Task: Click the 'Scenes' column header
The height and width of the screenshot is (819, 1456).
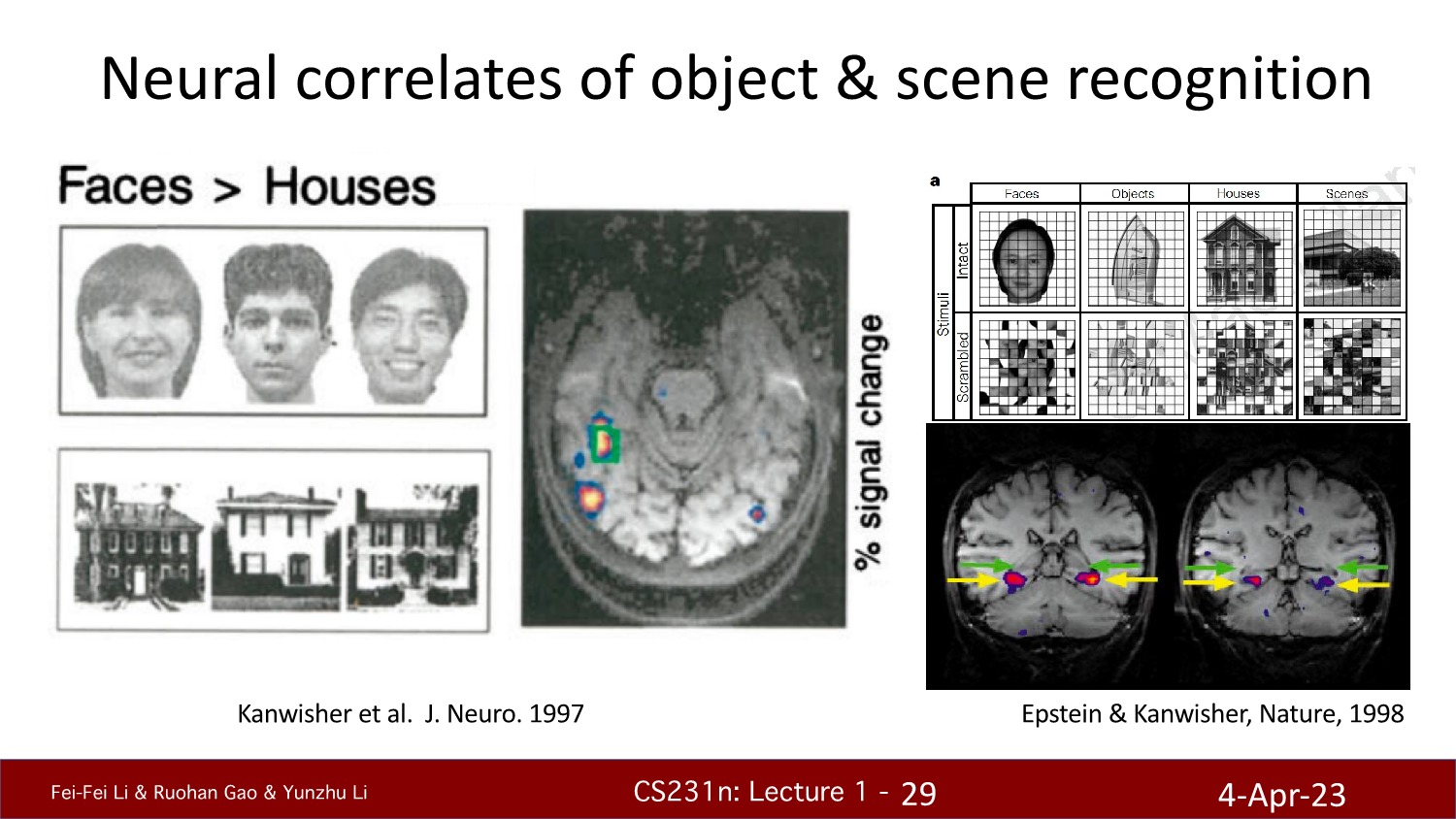Action: 1348,193
